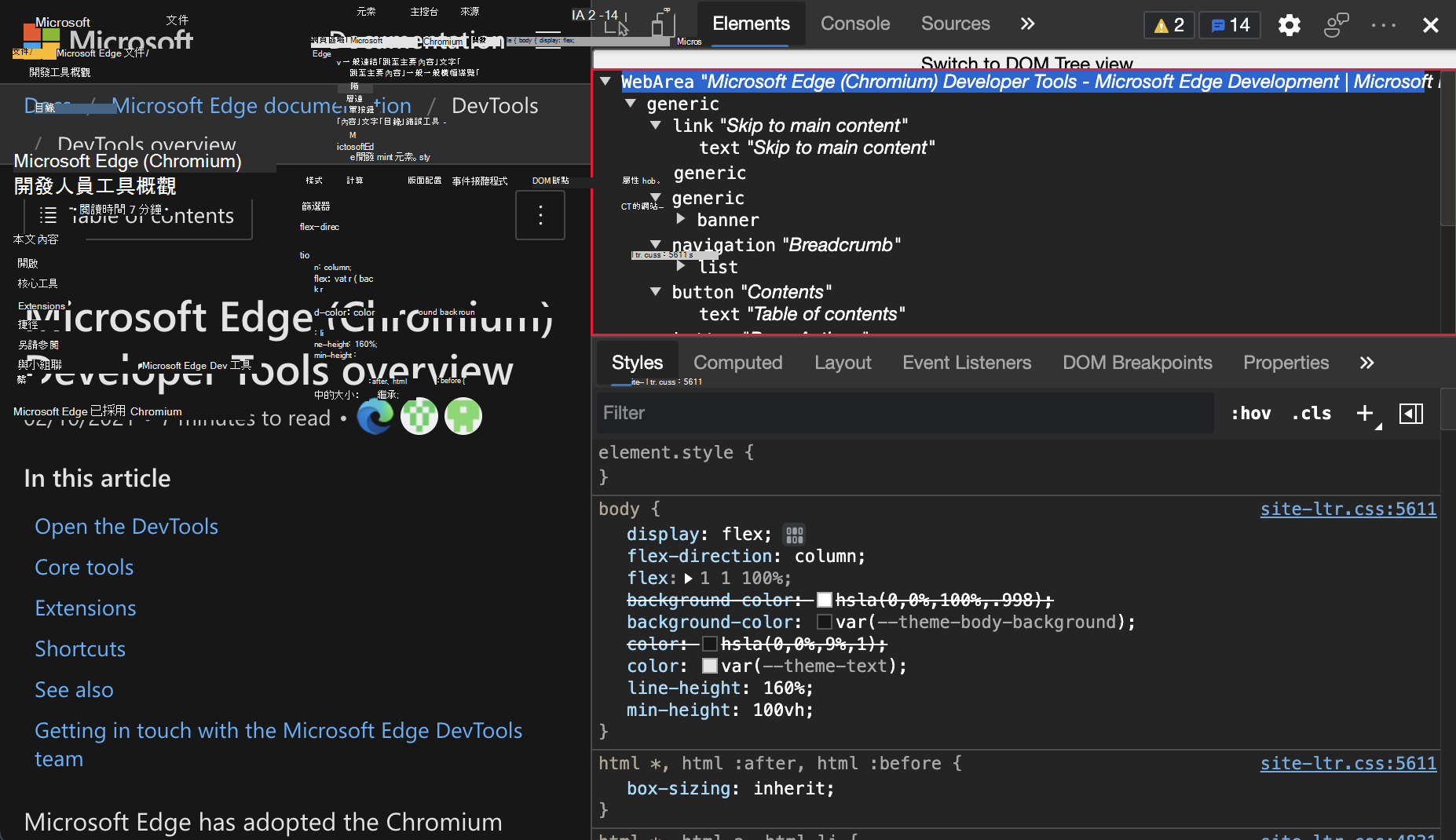Open the Layout tab
The height and width of the screenshot is (840, 1456).
point(843,363)
